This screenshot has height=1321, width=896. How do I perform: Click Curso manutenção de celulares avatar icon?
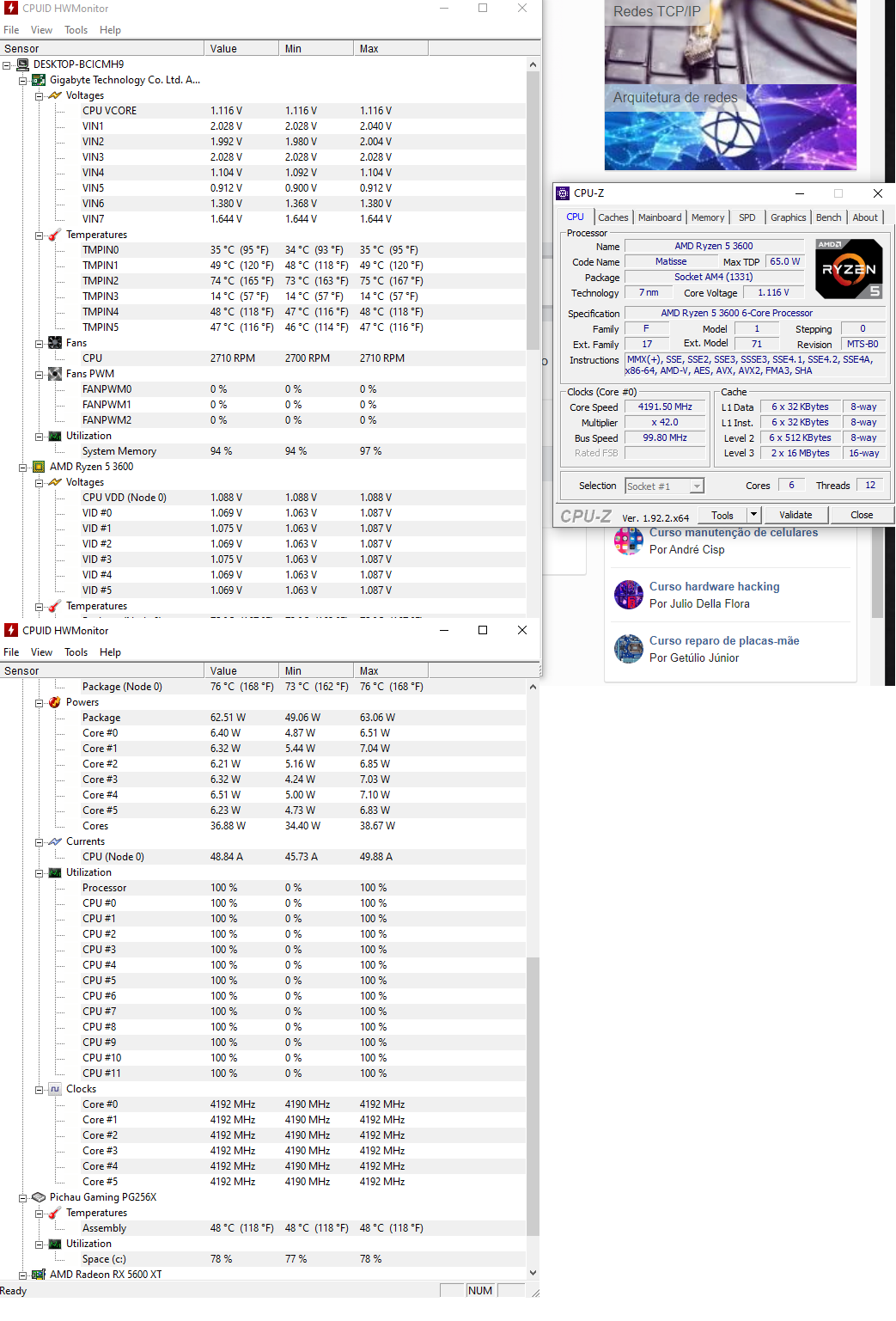pyautogui.click(x=629, y=541)
